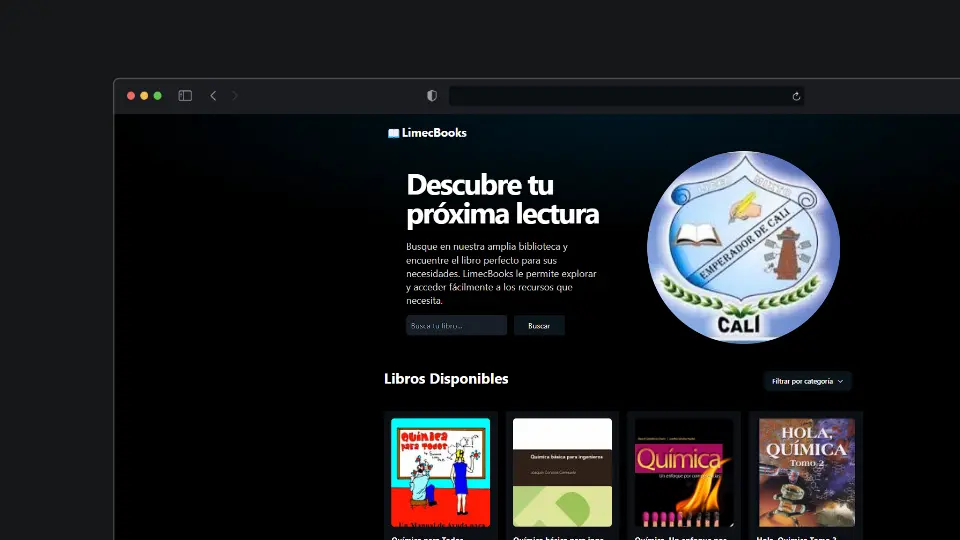The width and height of the screenshot is (960, 540).
Task: Focus the Buscar un libro search field
Action: click(x=456, y=326)
